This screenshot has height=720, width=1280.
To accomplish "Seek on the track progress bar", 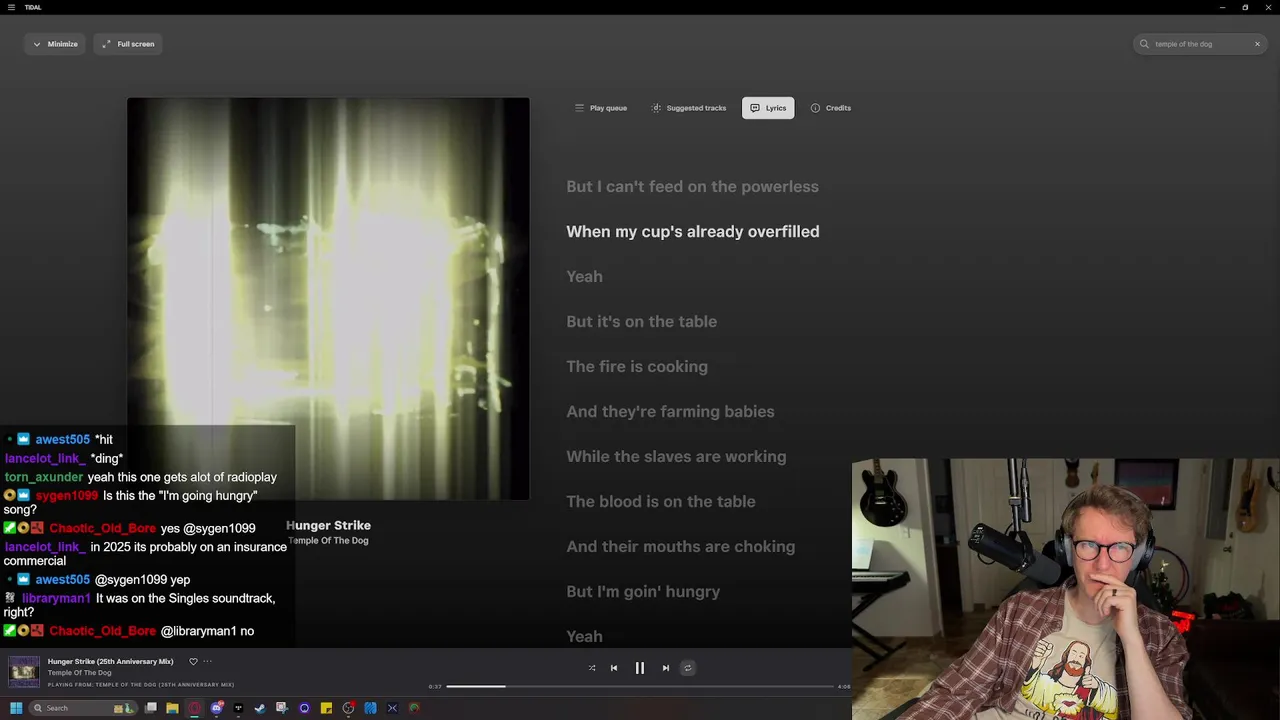I will pyautogui.click(x=640, y=686).
